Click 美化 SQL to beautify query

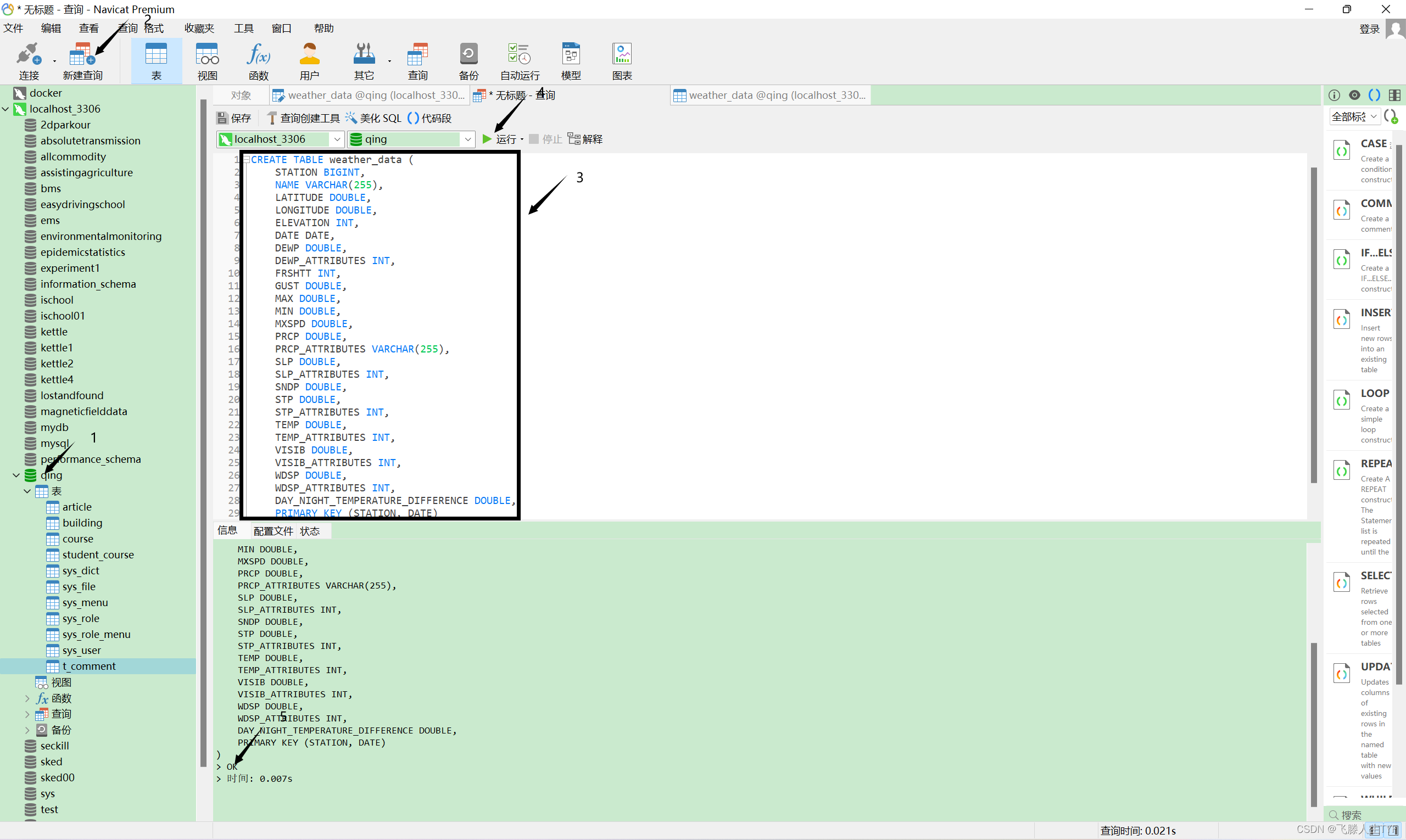click(x=373, y=118)
